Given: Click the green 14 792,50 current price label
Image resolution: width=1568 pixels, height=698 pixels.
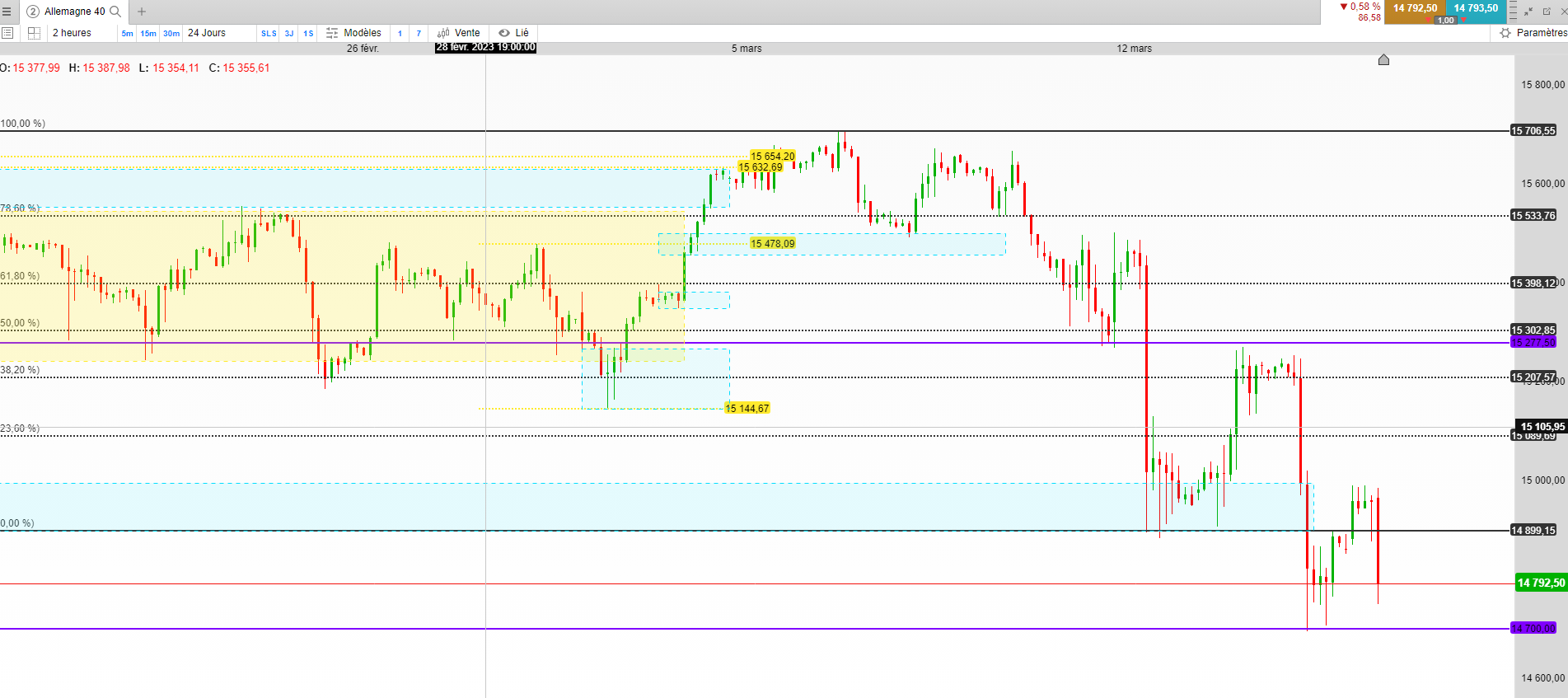Looking at the screenshot, I should click(x=1541, y=583).
